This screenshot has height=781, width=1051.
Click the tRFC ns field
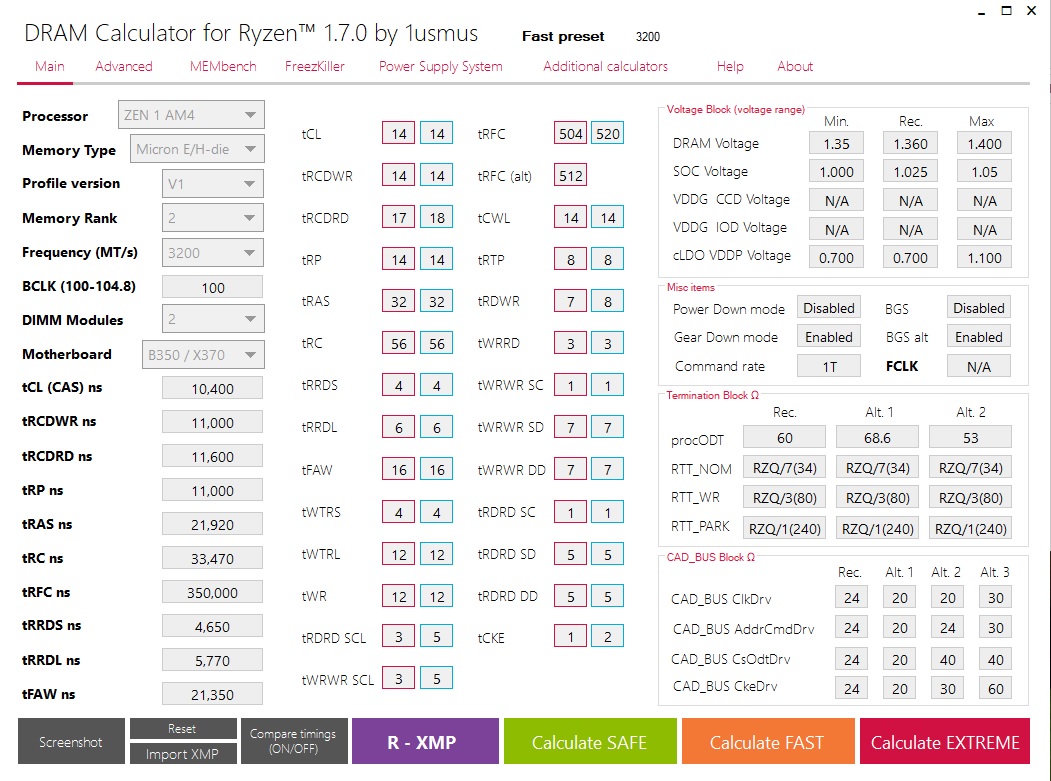click(x=212, y=593)
